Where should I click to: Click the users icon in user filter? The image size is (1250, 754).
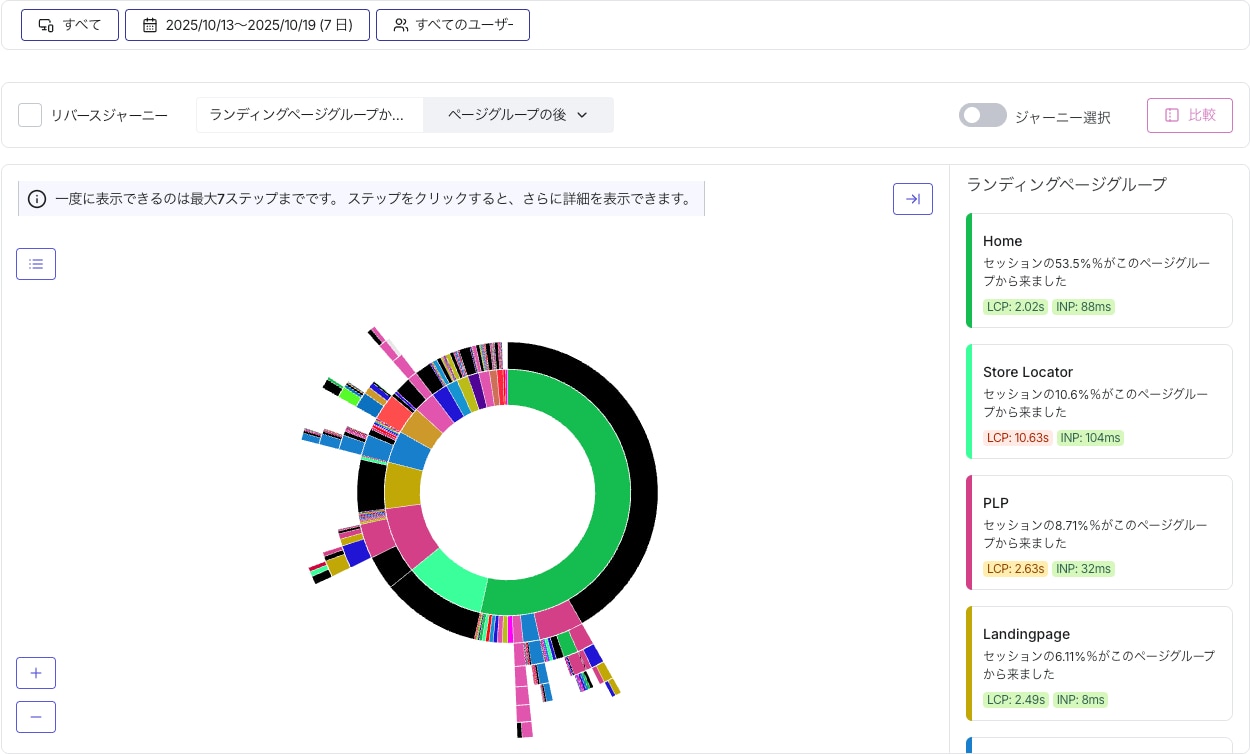click(x=401, y=25)
